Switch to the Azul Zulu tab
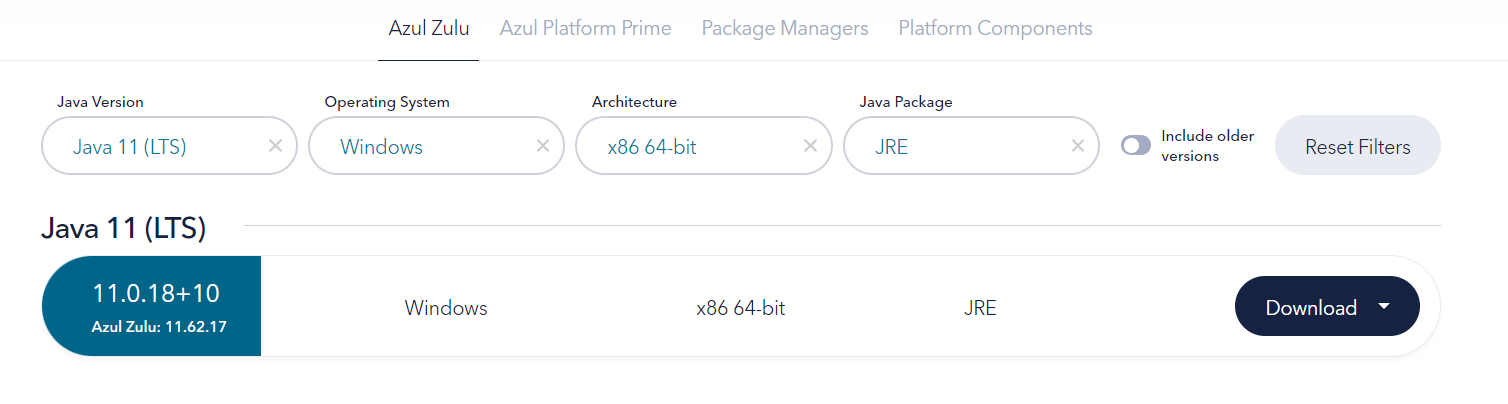The width and height of the screenshot is (1508, 404). (429, 28)
